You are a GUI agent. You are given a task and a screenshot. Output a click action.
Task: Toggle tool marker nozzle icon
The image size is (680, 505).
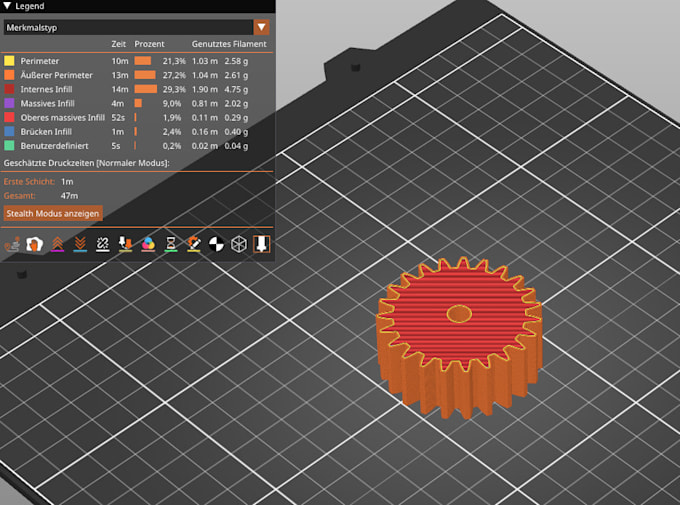[261, 244]
